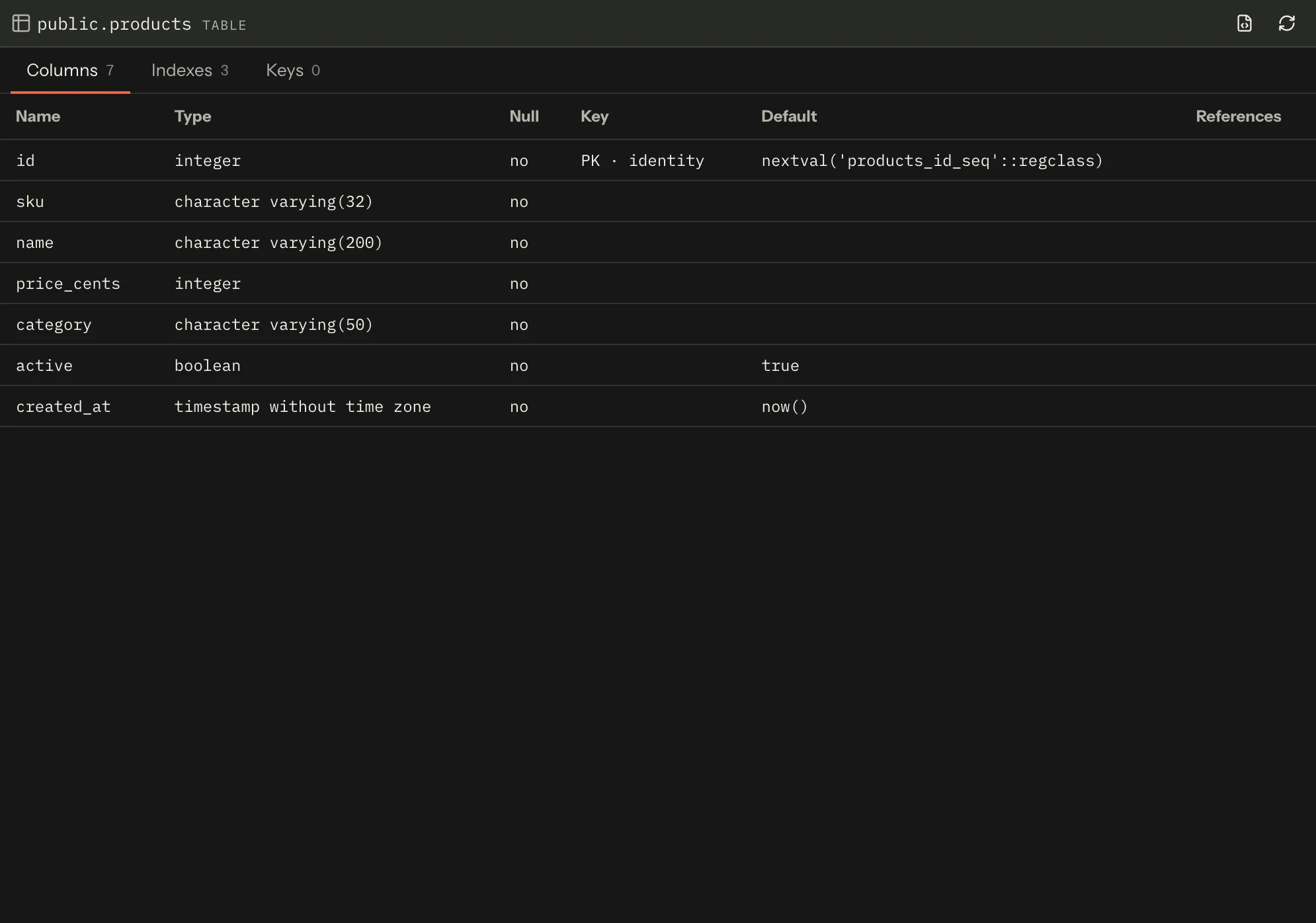The image size is (1316, 923).
Task: Select the sku column name
Action: [30, 202]
